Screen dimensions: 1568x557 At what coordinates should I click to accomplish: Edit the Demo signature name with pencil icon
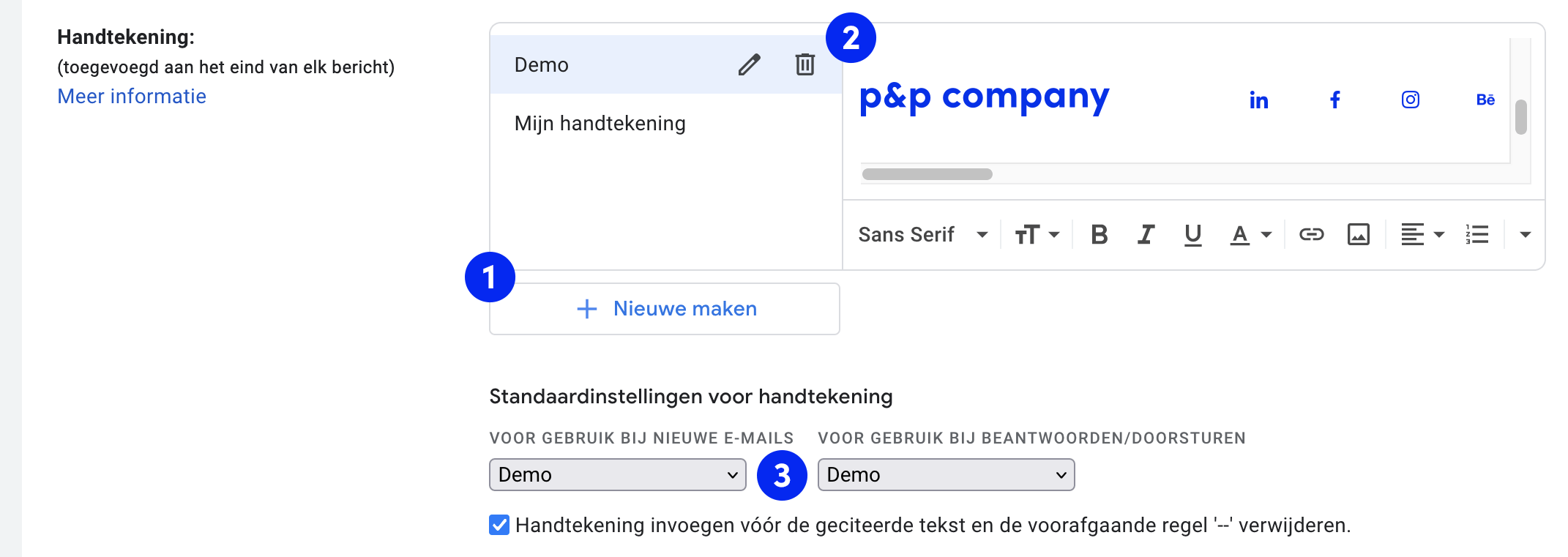[749, 64]
